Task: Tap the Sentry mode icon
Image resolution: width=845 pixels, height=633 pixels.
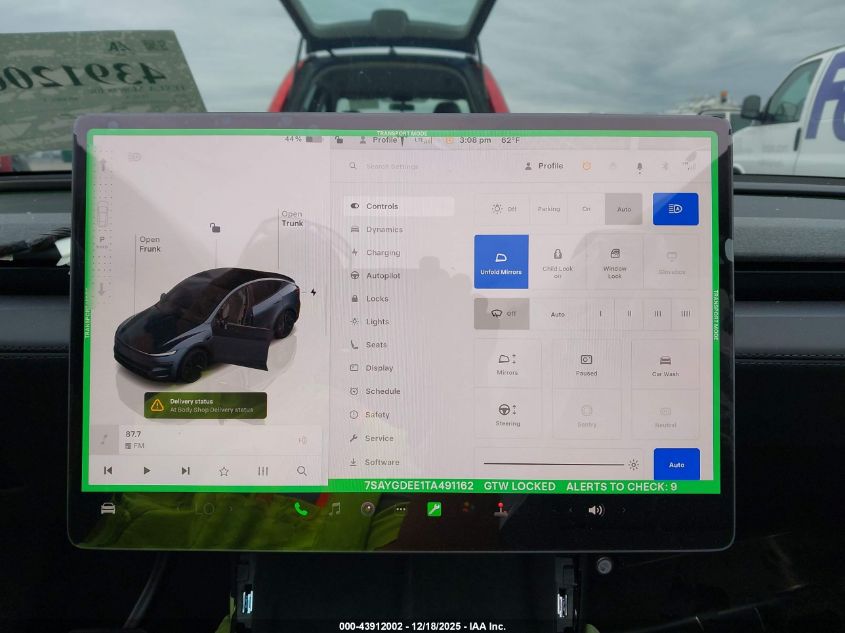Action: pyautogui.click(x=585, y=412)
